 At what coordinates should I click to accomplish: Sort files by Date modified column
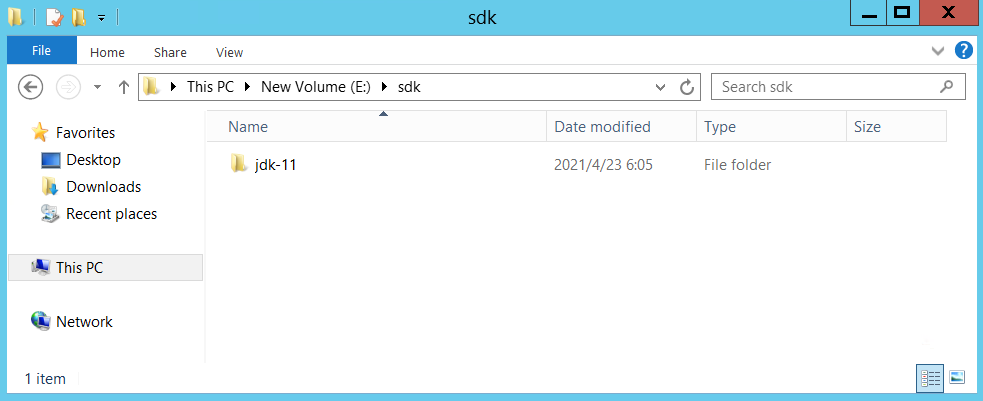tap(602, 127)
